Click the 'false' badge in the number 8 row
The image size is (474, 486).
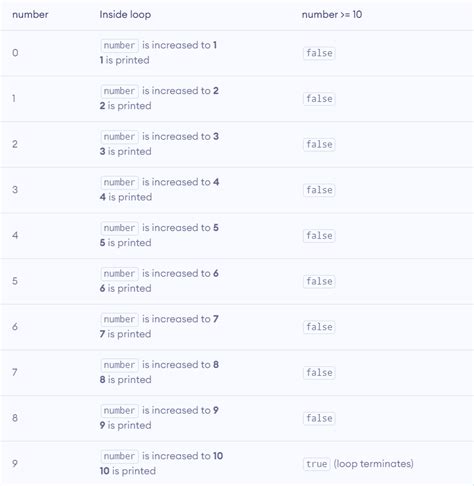[319, 418]
